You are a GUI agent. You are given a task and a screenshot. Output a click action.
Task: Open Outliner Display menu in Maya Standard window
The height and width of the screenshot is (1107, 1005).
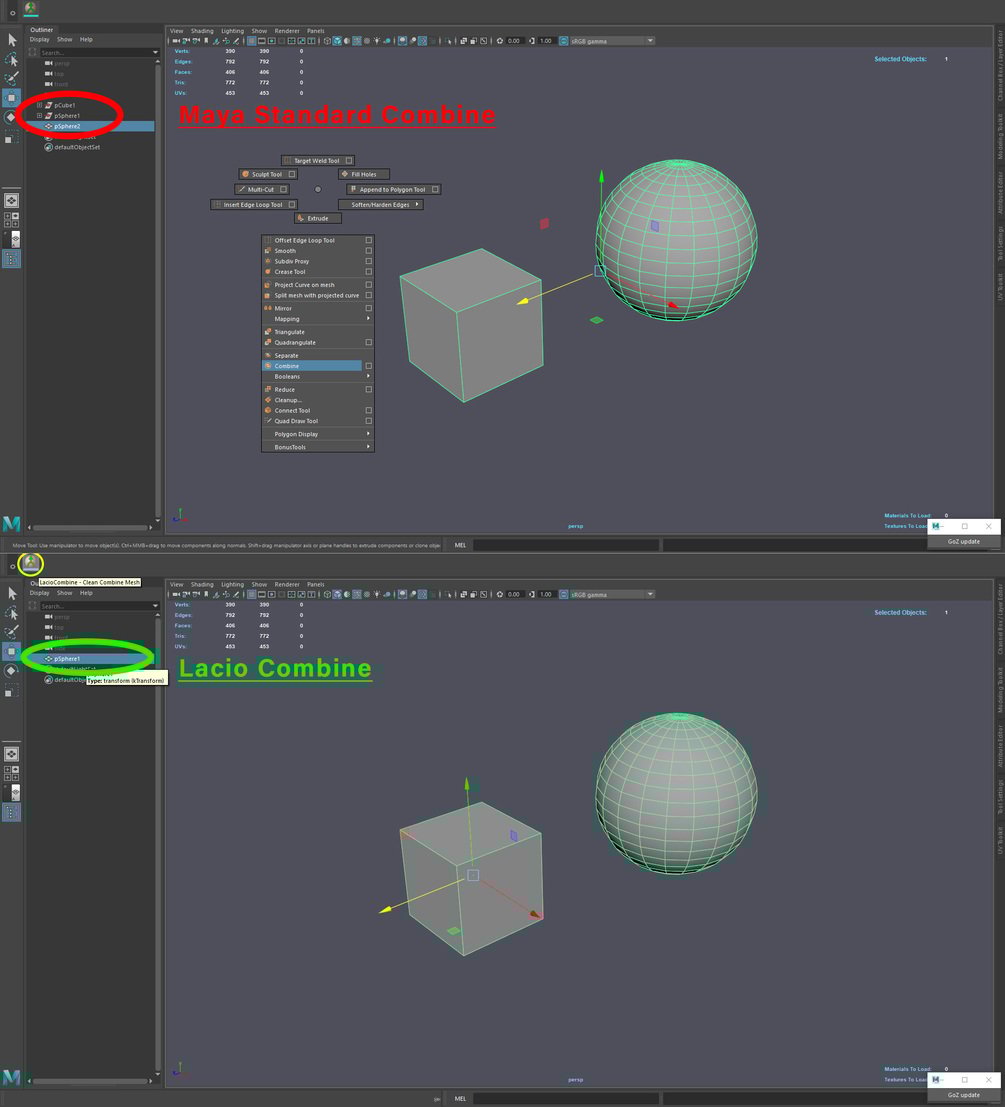pos(40,40)
